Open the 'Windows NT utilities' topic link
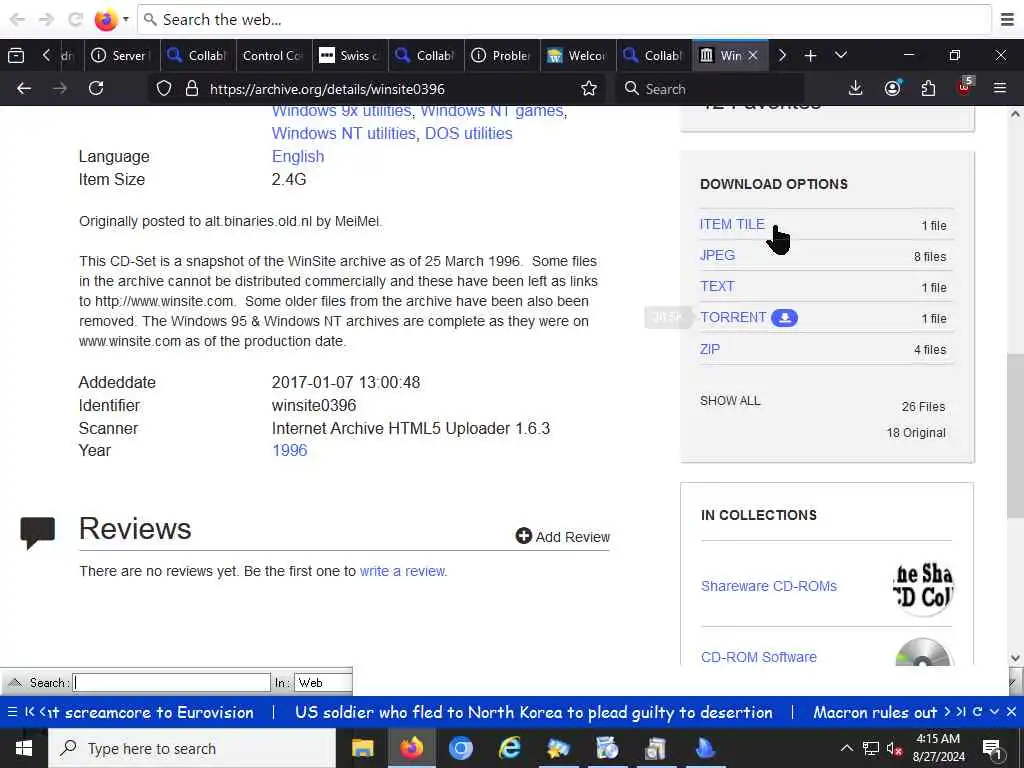 tap(344, 133)
